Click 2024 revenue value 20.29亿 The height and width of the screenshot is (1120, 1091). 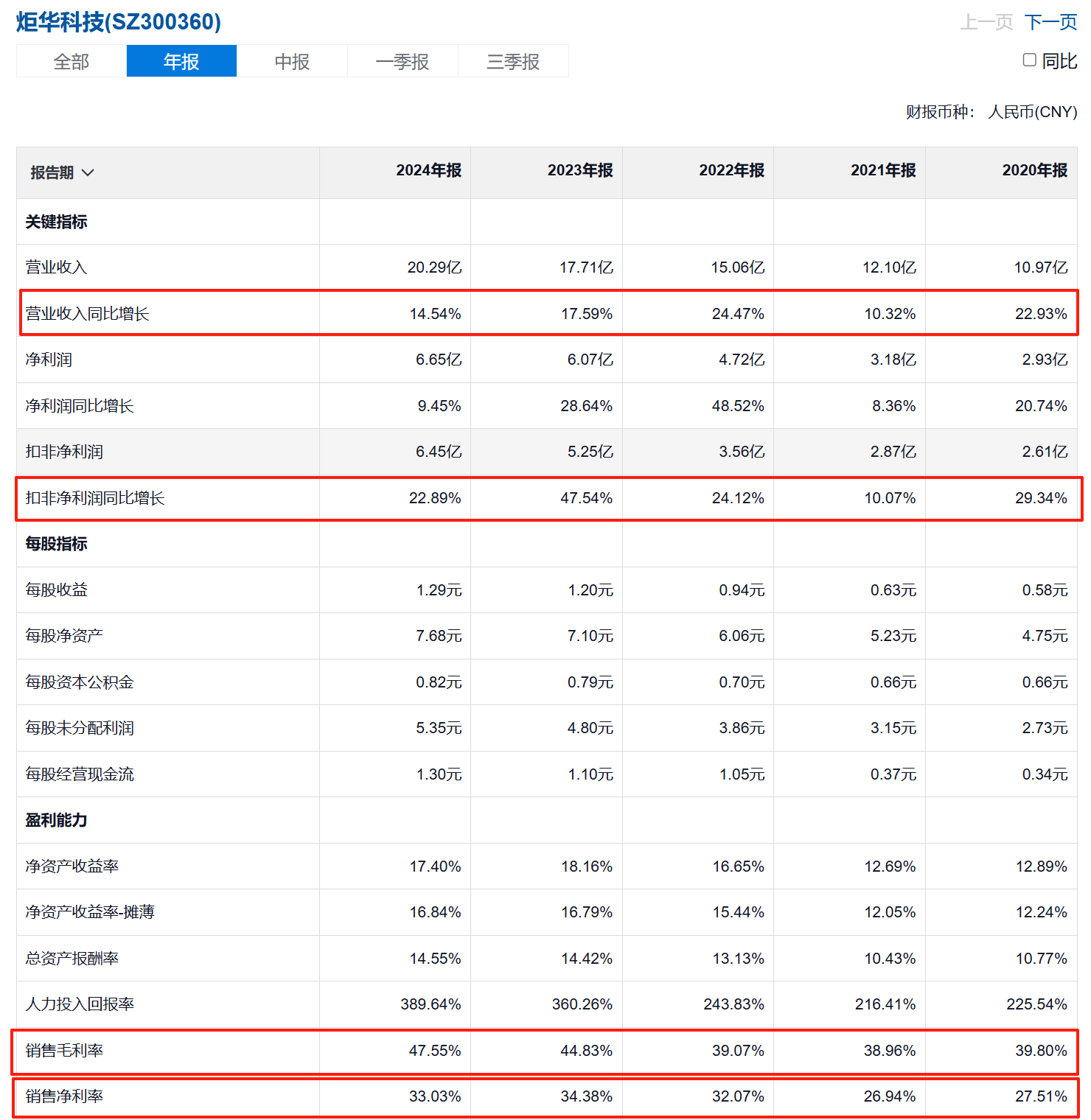tap(435, 267)
